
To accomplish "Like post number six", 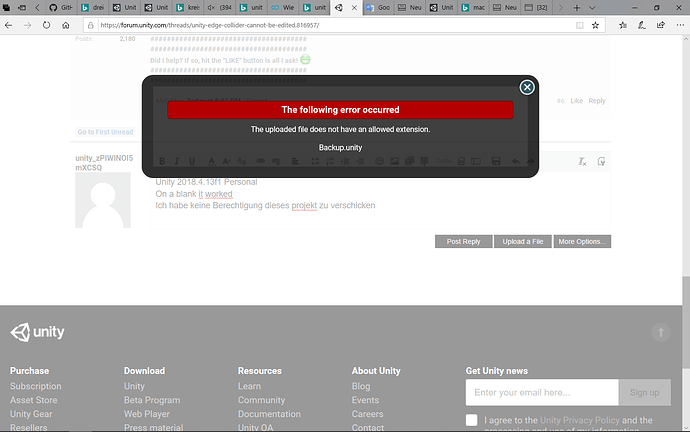I will [576, 101].
